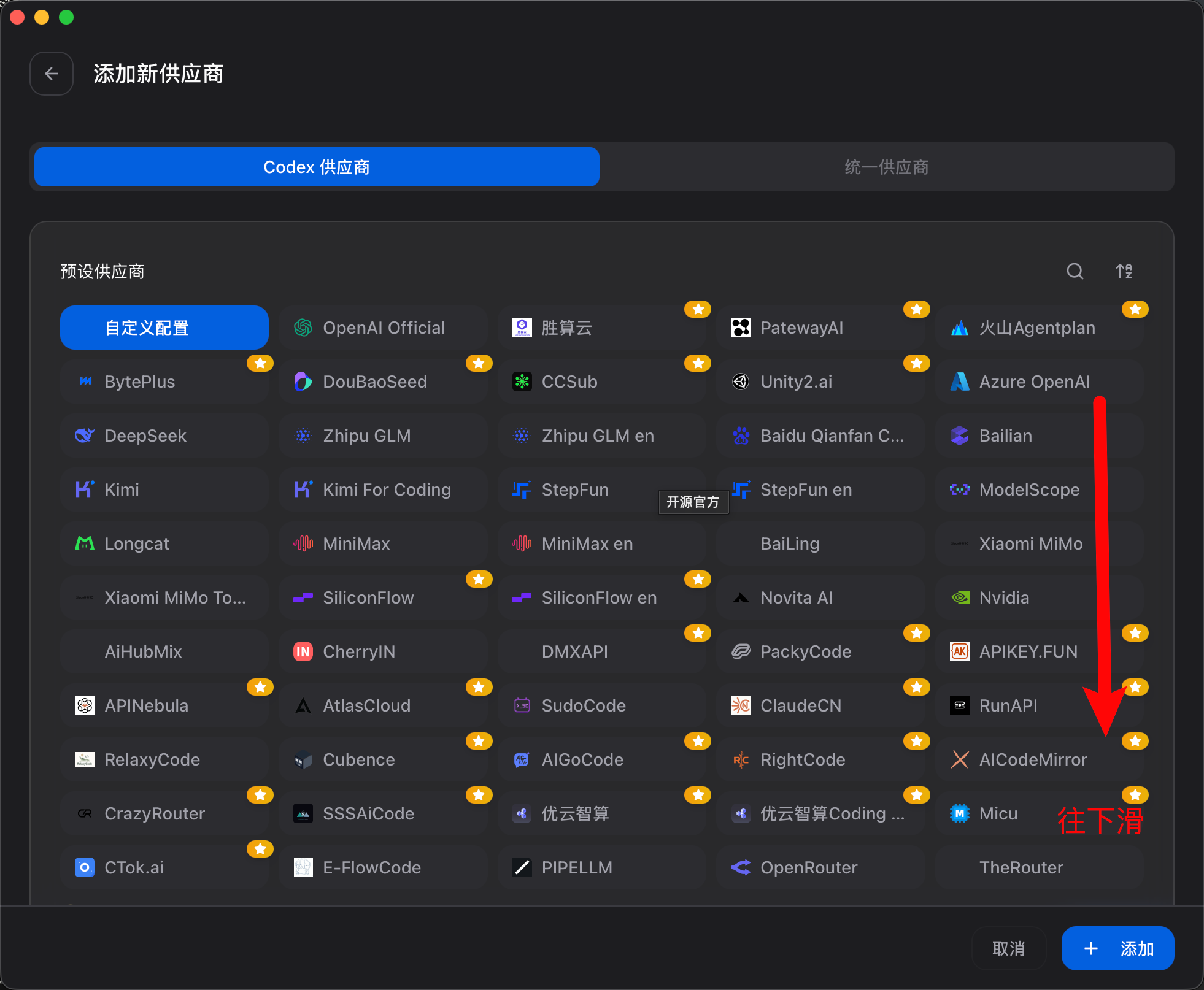Image resolution: width=1204 pixels, height=990 pixels.
Task: Click the 添加 button
Action: point(1117,948)
